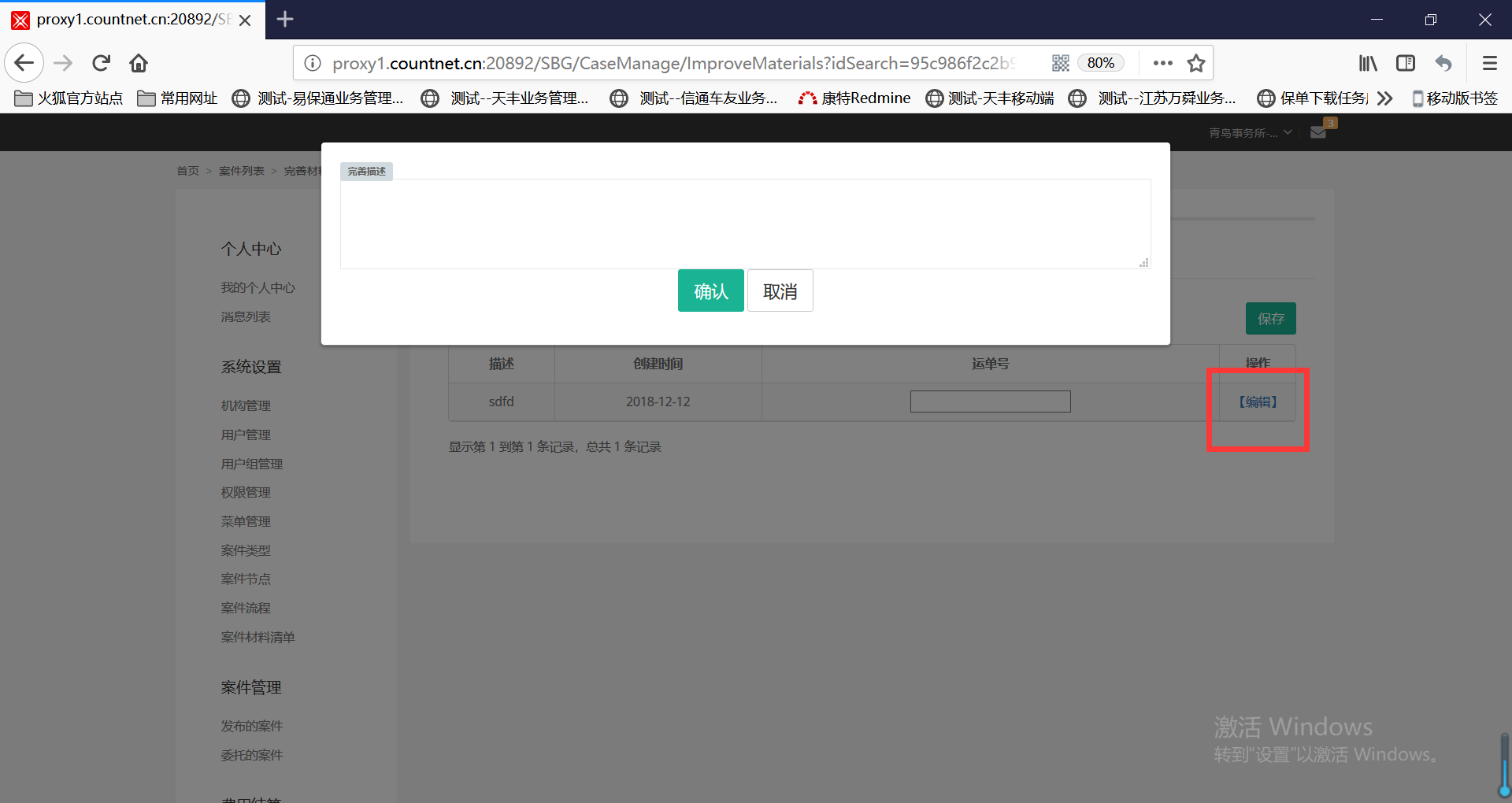1512x803 pixels.
Task: Open 权限管理 in the sidebar
Action: coord(246,493)
